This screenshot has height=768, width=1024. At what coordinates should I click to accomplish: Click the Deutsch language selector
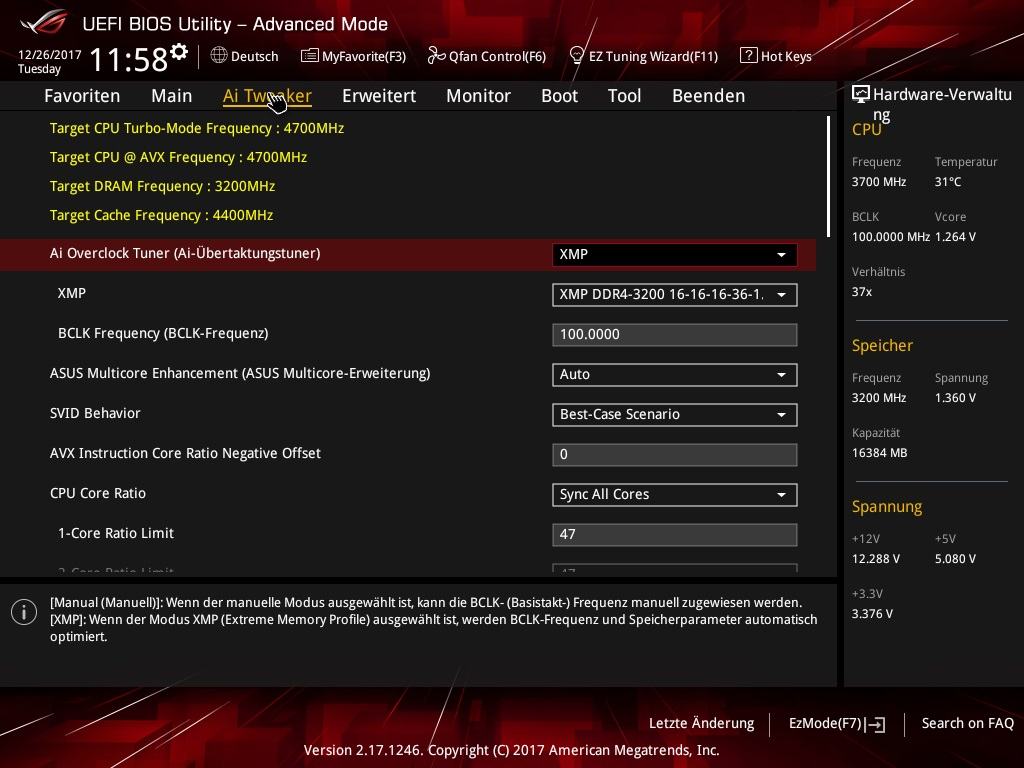(245, 56)
